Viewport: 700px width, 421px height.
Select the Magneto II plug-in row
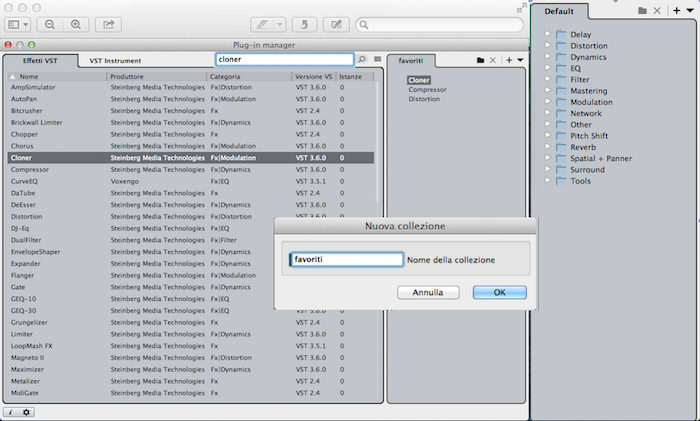tap(191, 358)
